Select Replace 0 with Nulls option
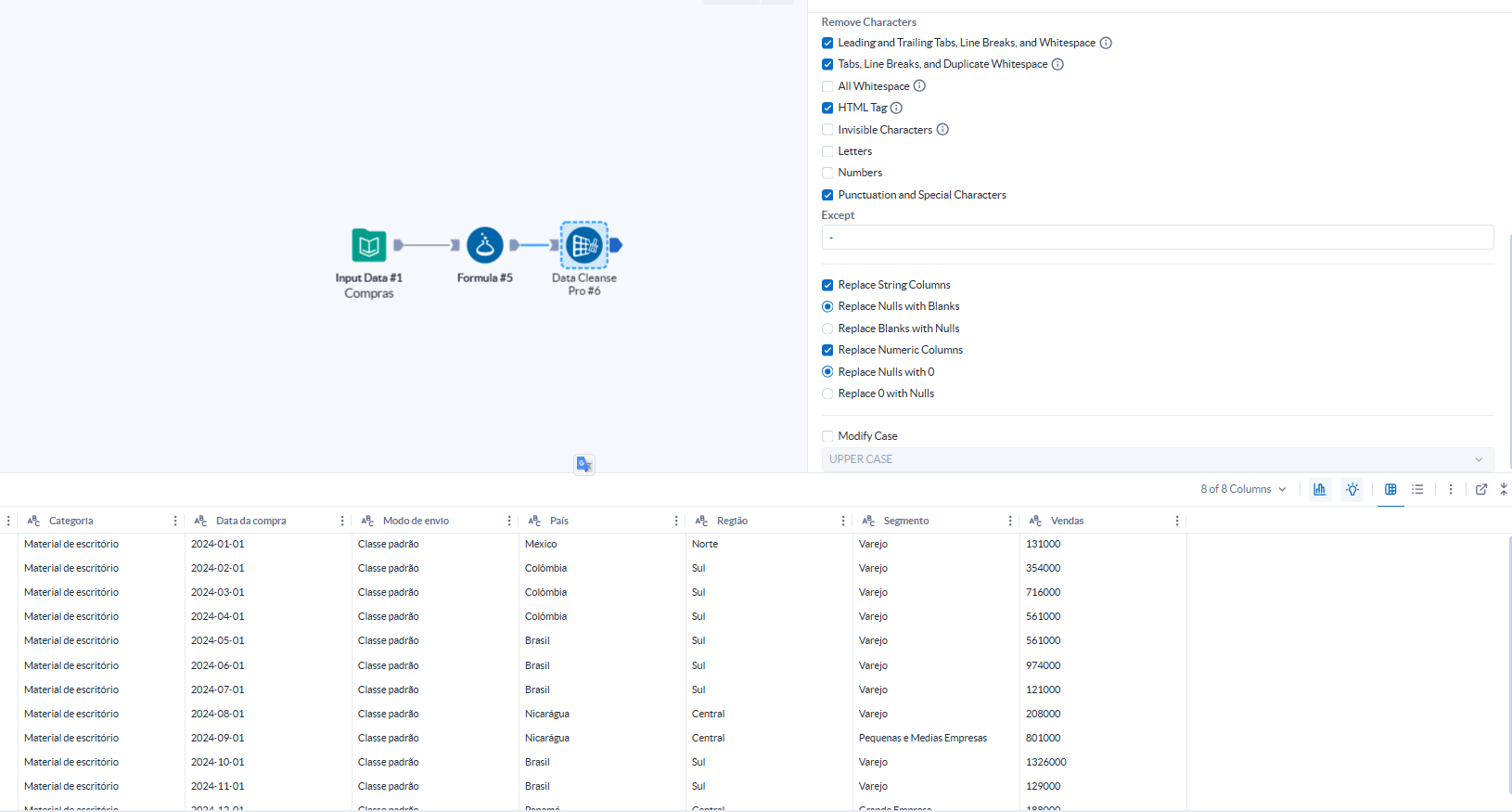 click(827, 393)
